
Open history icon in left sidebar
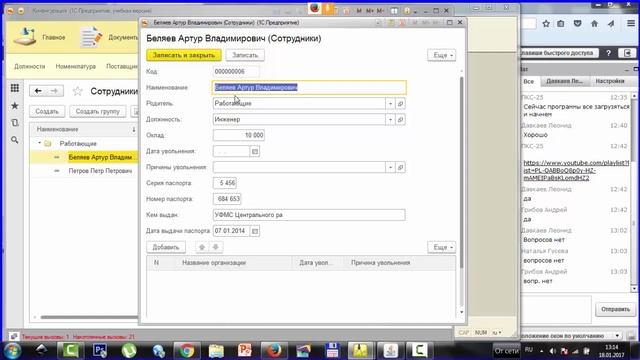(15, 122)
